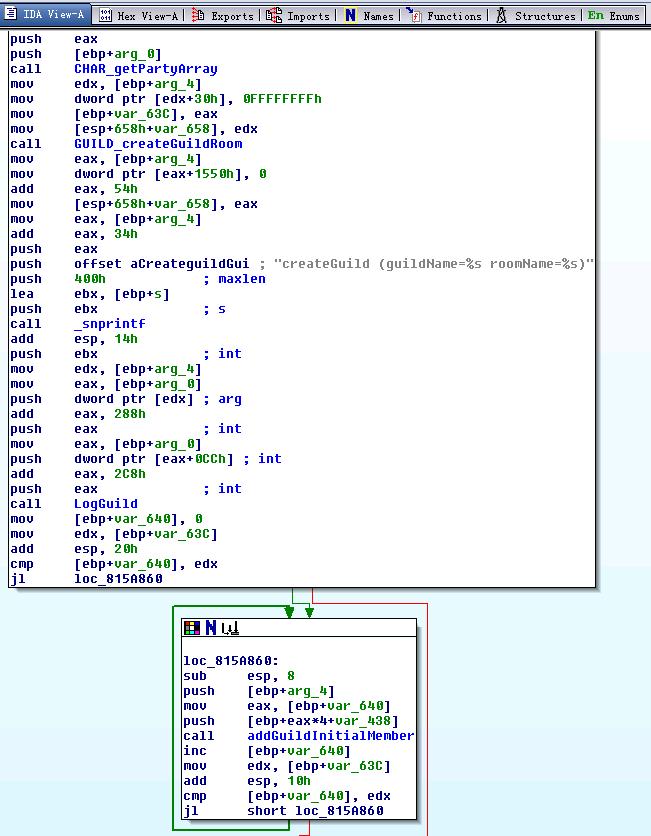Click the Structures tab icon
Viewport: 651px width, 836px height.
click(500, 15)
